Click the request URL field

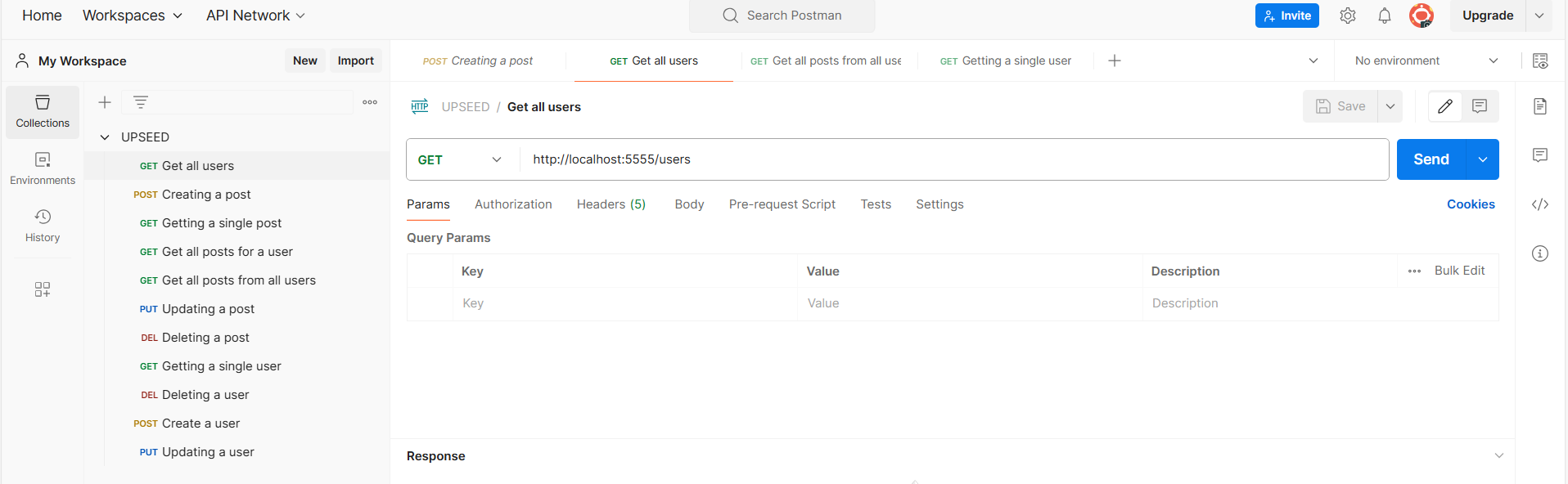click(954, 159)
